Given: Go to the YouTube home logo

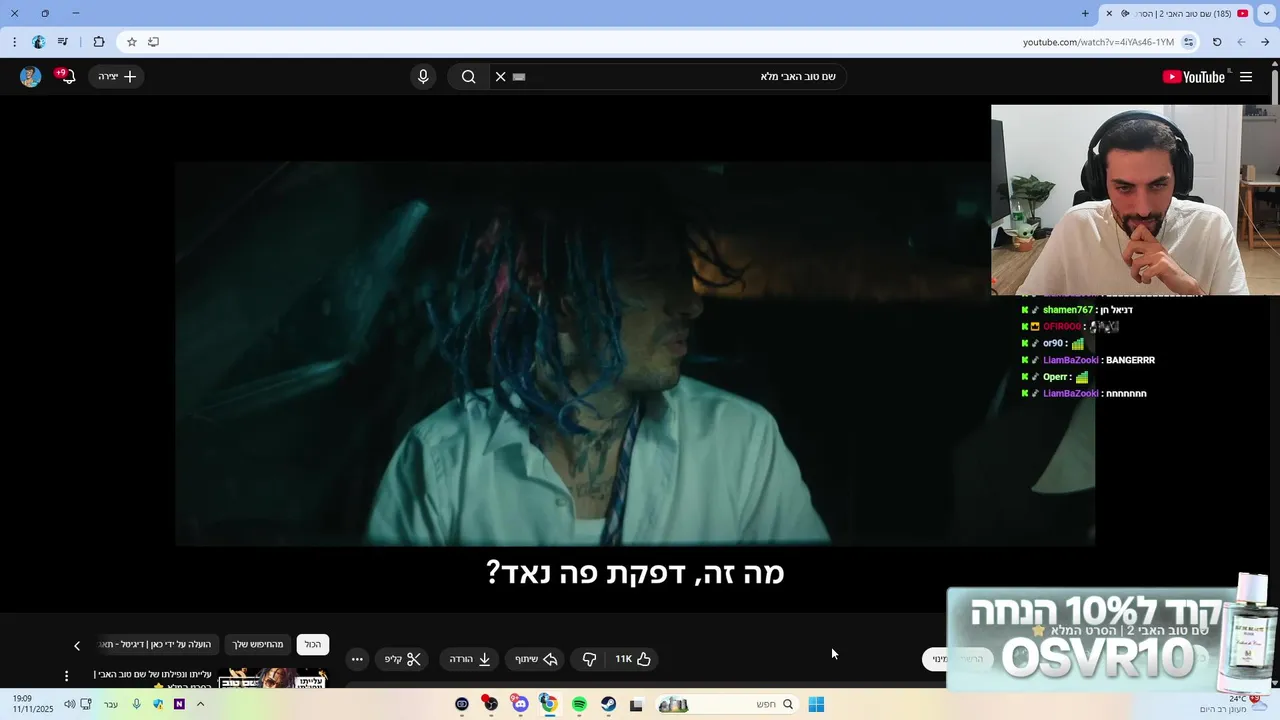Looking at the screenshot, I should [x=1194, y=77].
